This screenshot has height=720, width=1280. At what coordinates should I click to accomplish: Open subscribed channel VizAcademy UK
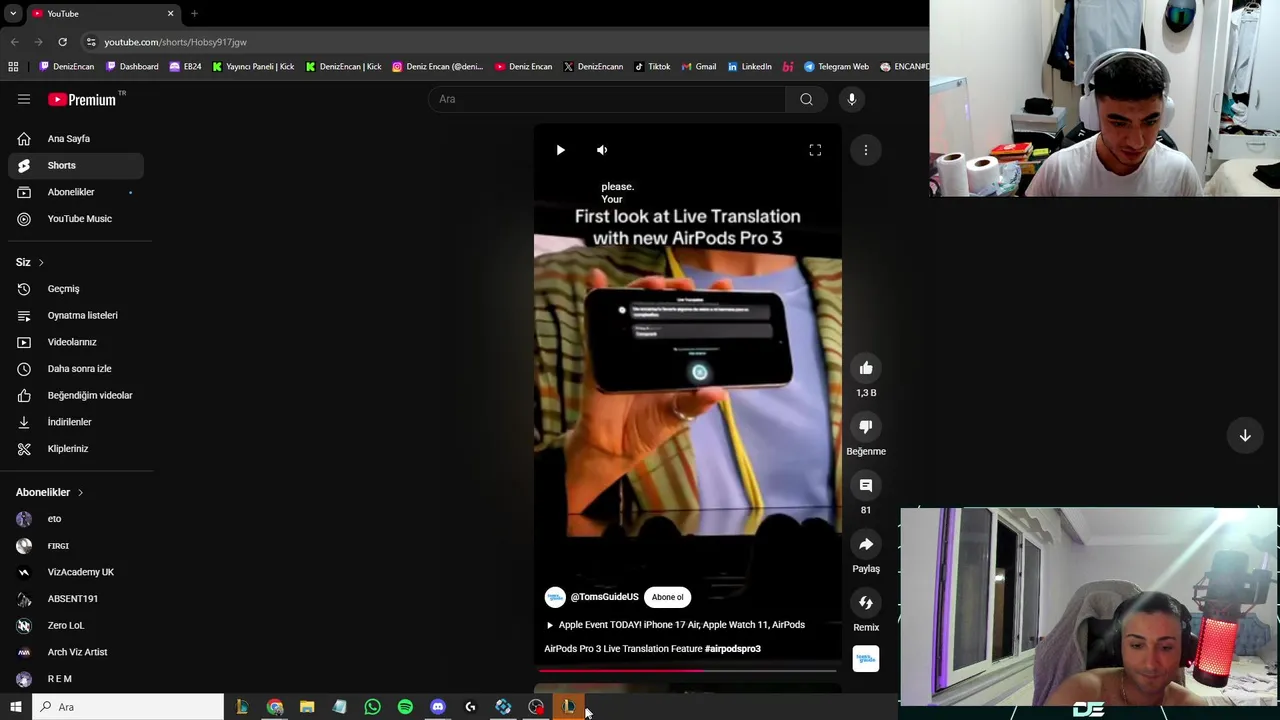click(76, 572)
